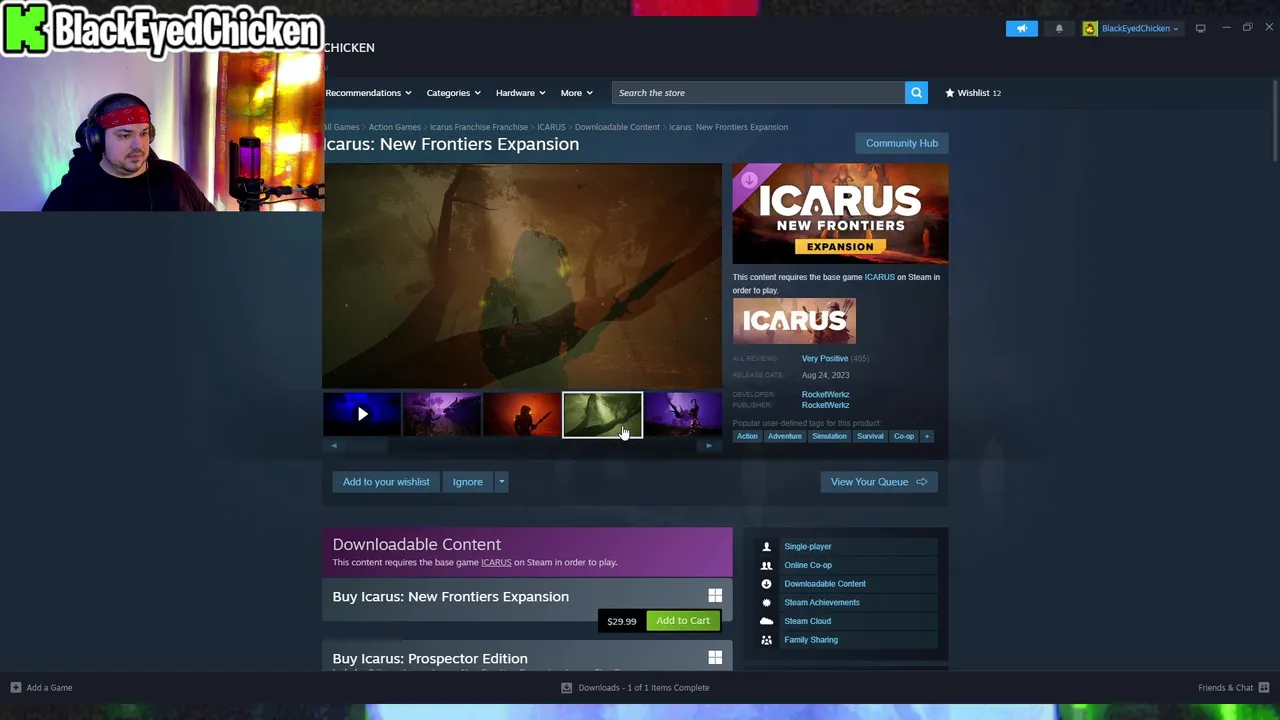1280x720 pixels.
Task: Click the Adventure tag
Action: click(x=784, y=436)
